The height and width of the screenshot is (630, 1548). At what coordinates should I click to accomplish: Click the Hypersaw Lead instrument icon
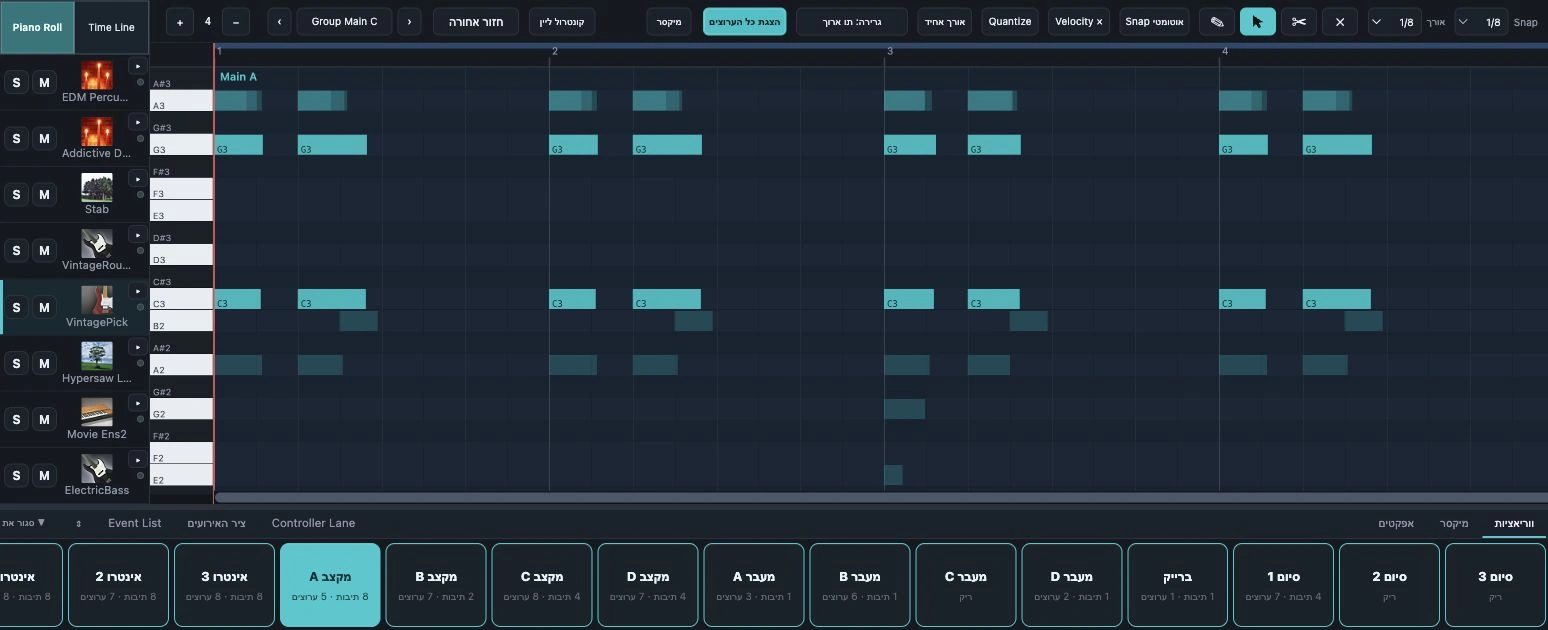pos(97,356)
